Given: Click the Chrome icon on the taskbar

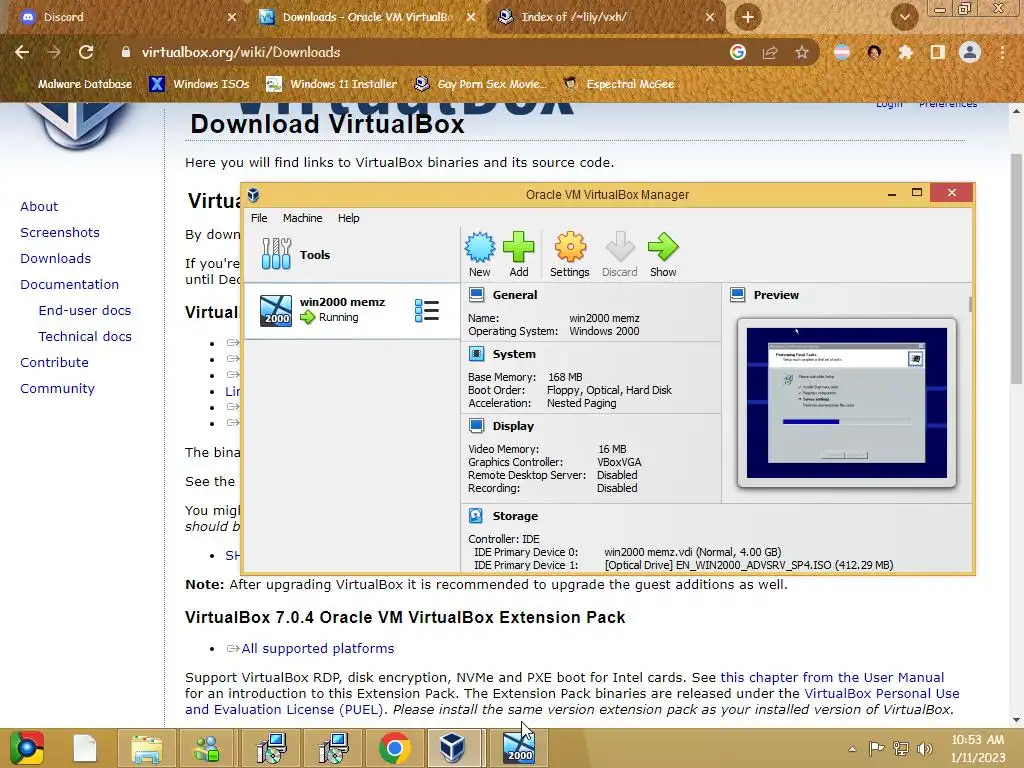Looking at the screenshot, I should (x=394, y=748).
